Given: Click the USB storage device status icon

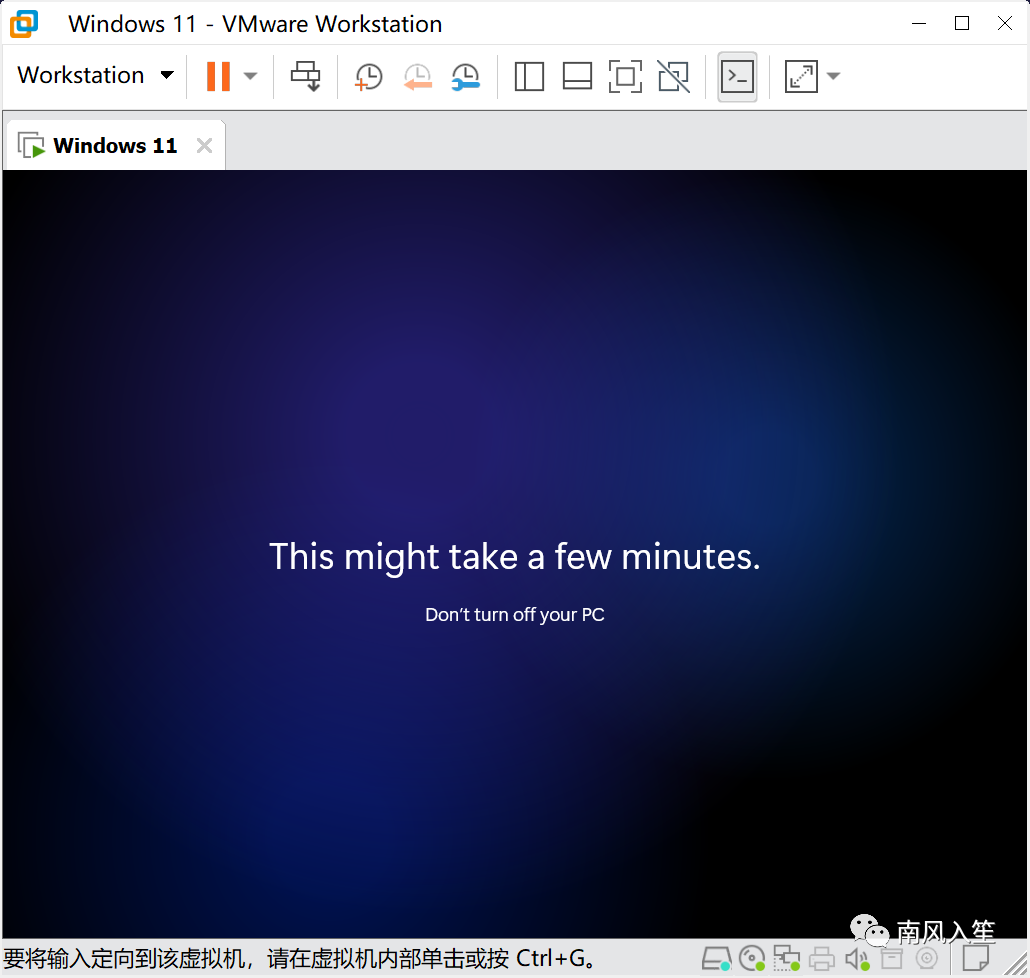Looking at the screenshot, I should pyautogui.click(x=891, y=959).
